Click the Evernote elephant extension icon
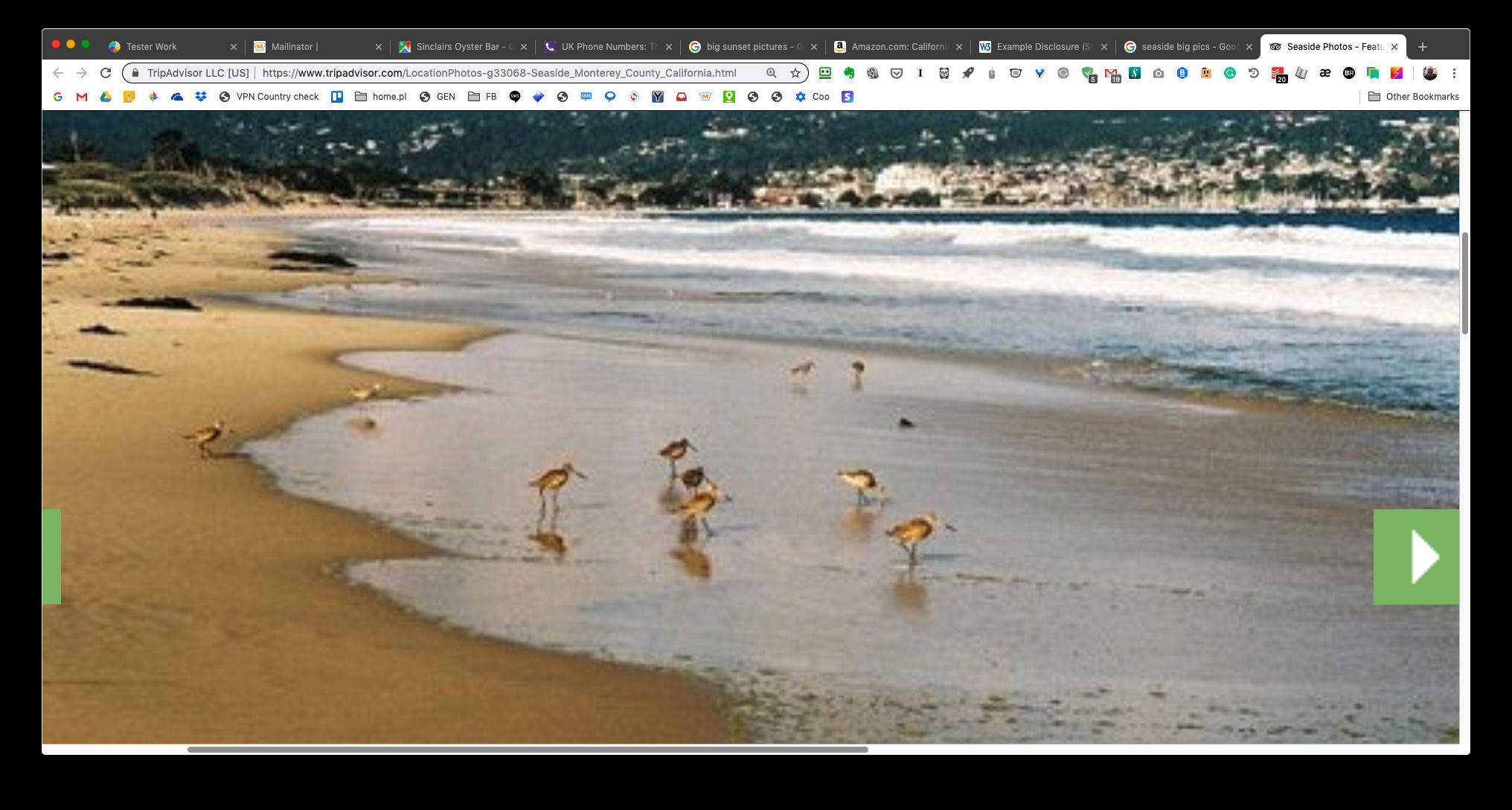The height and width of the screenshot is (810, 1512). pyautogui.click(x=848, y=73)
